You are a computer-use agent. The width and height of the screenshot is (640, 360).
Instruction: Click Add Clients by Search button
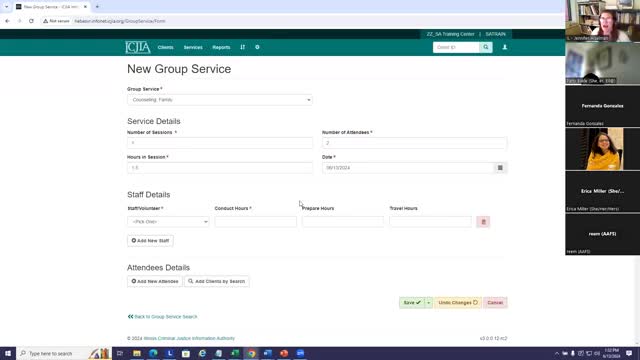click(x=217, y=281)
